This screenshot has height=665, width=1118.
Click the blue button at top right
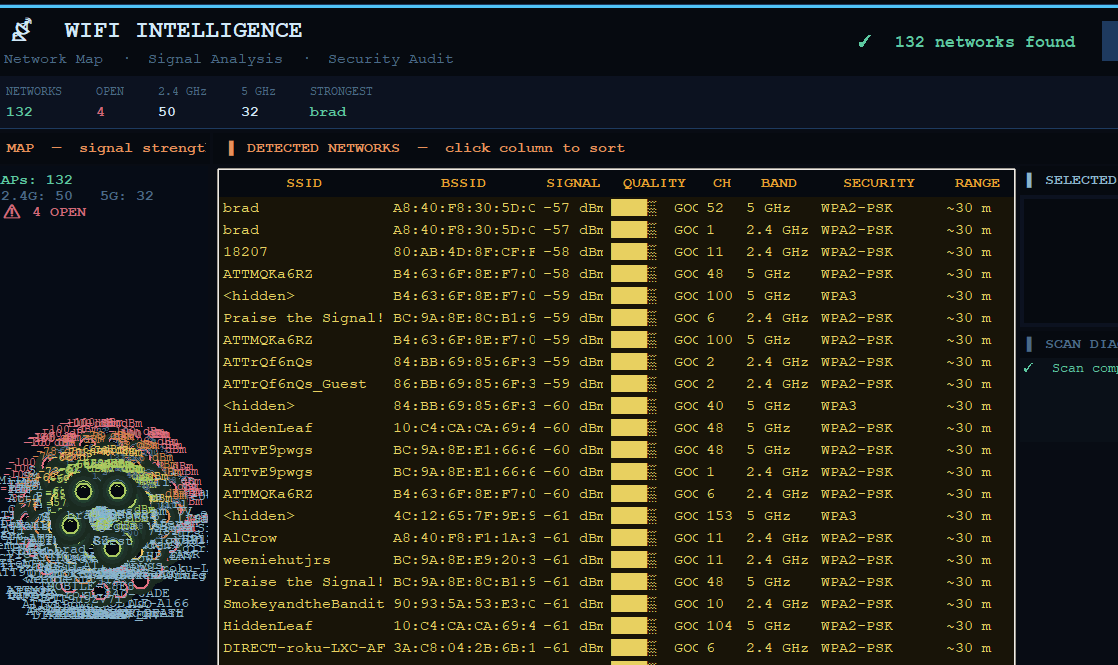click(x=1109, y=42)
